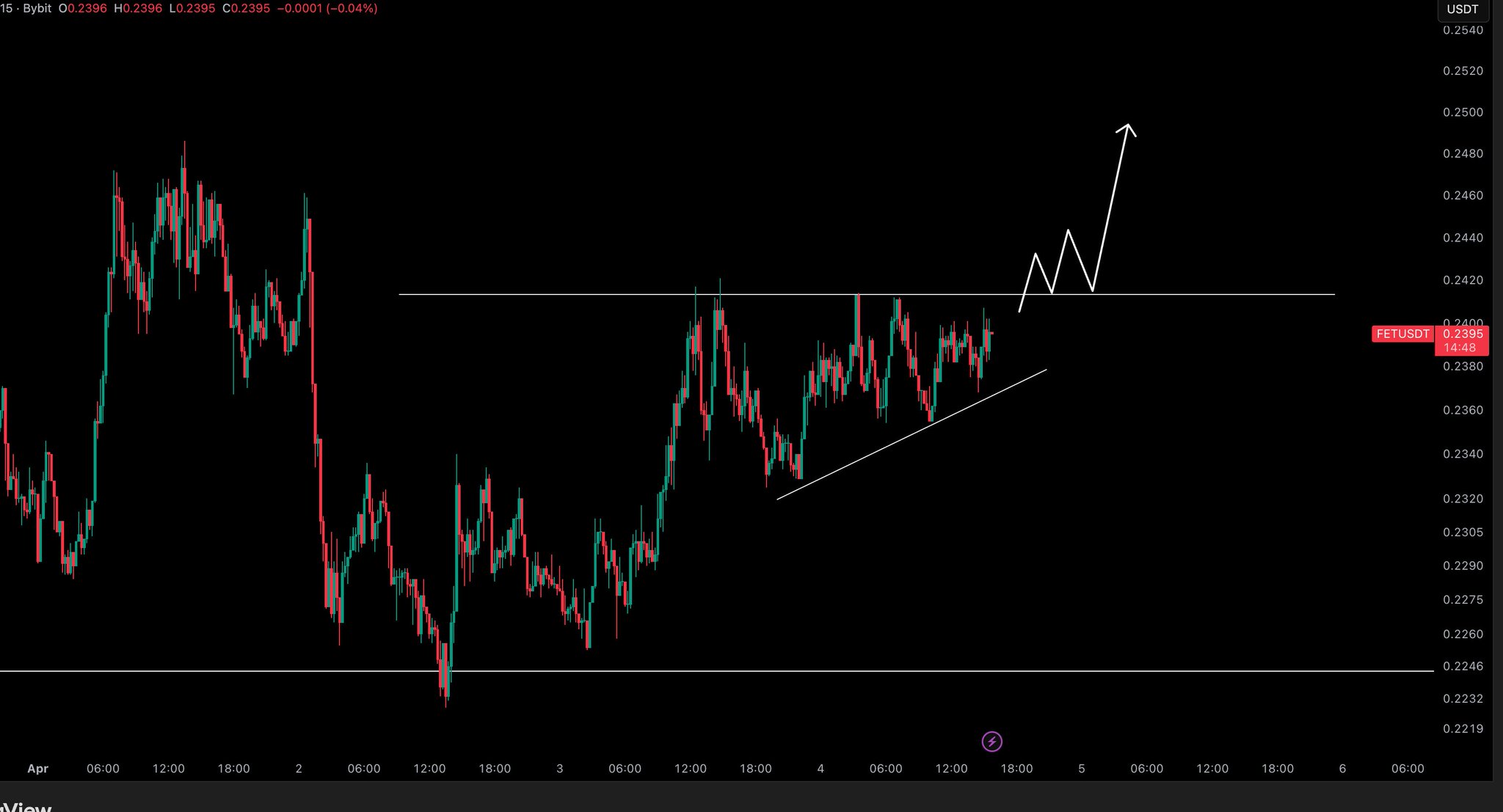1503x812 pixels.
Task: Click the open value O0.2396 in legend
Action: click(x=82, y=9)
